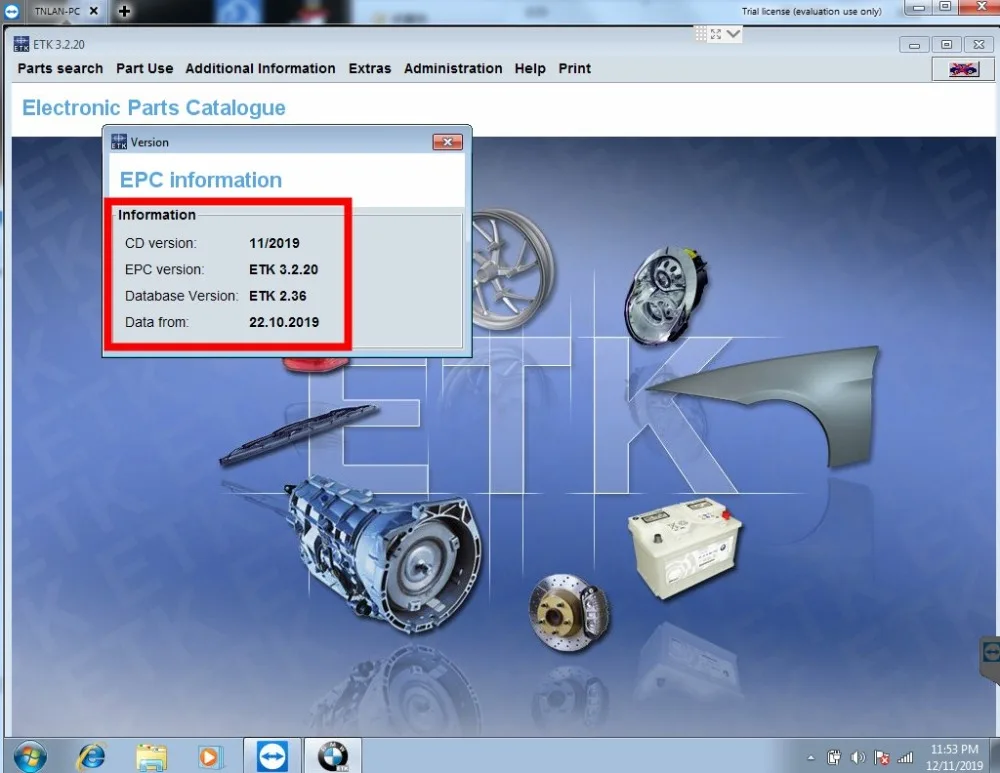Expand the TeamViewer toolbar chevron
Screen dimensions: 1000x773
[733, 34]
